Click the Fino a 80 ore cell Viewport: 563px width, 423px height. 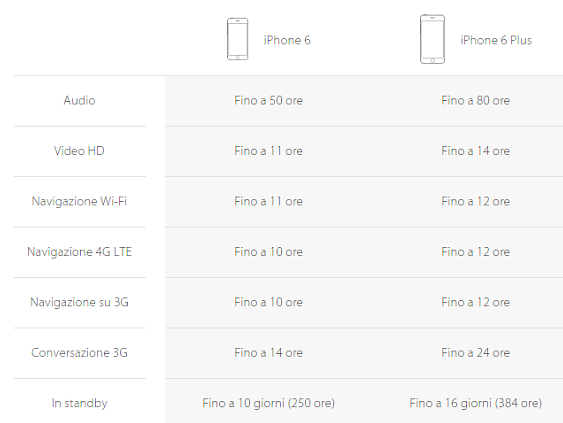(475, 100)
